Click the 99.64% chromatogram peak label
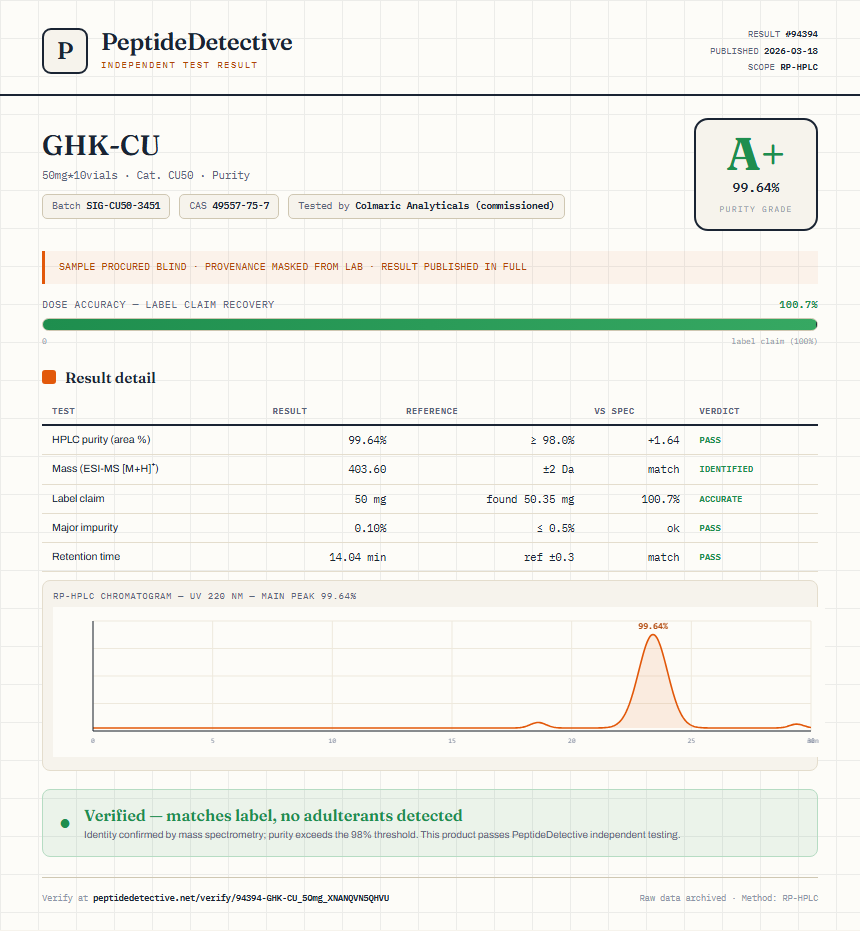The width and height of the screenshot is (860, 931). point(653,626)
